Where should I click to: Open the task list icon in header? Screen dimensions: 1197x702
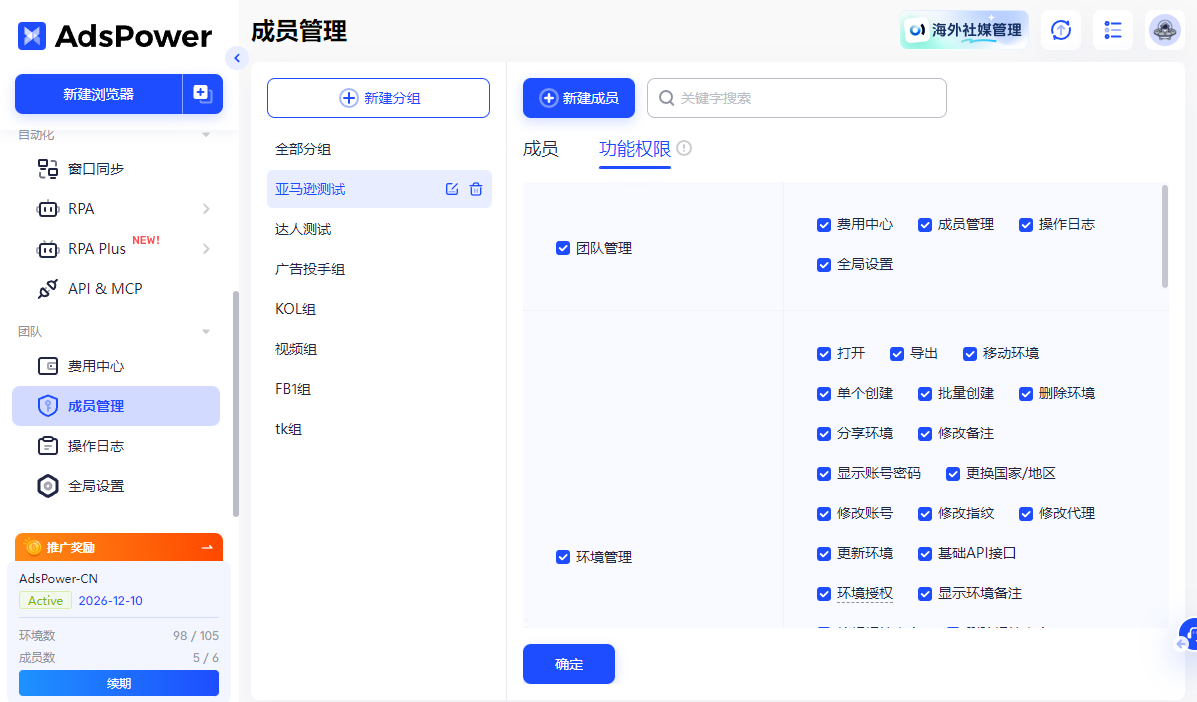(x=1112, y=30)
